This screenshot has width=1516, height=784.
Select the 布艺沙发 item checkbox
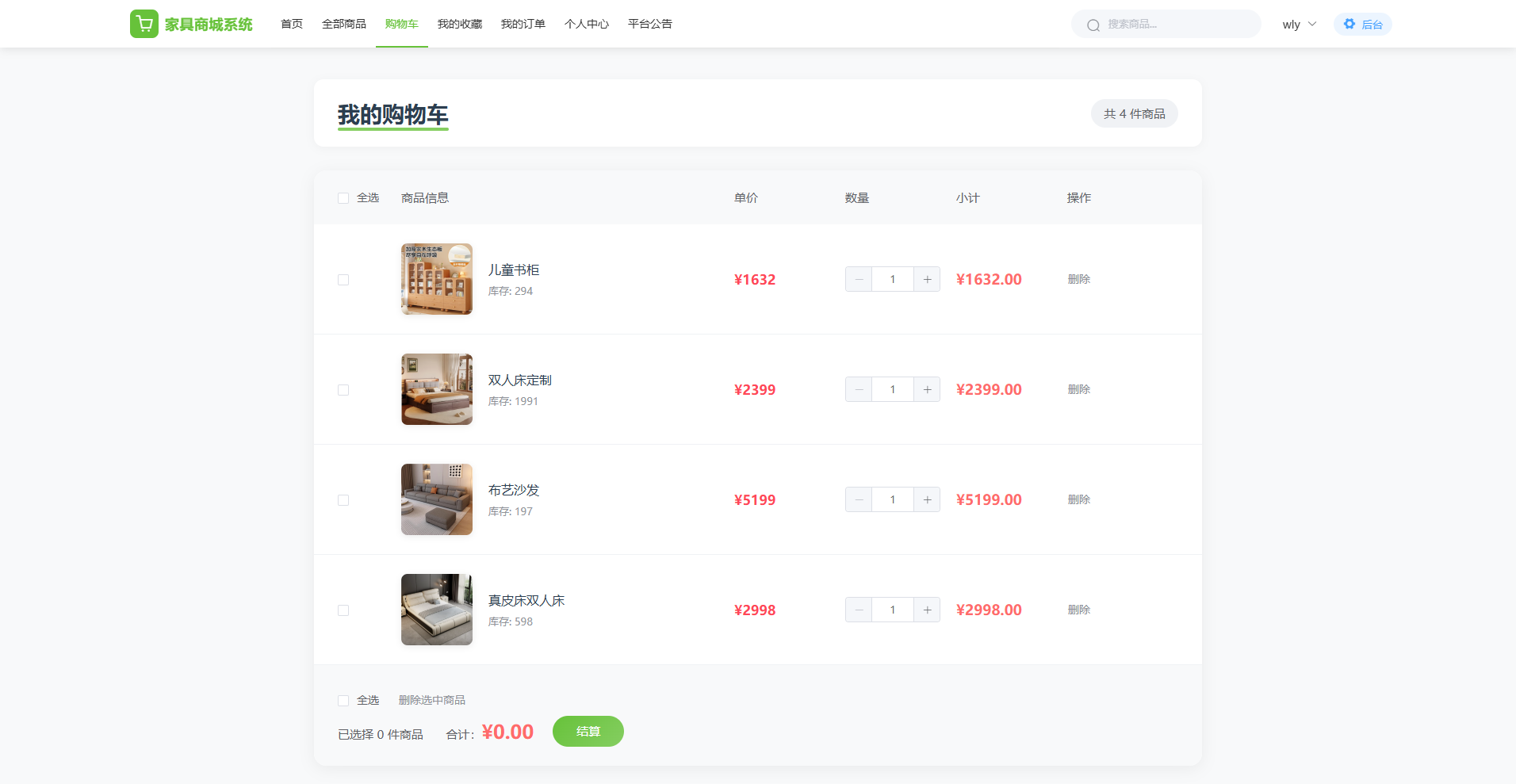coord(343,500)
